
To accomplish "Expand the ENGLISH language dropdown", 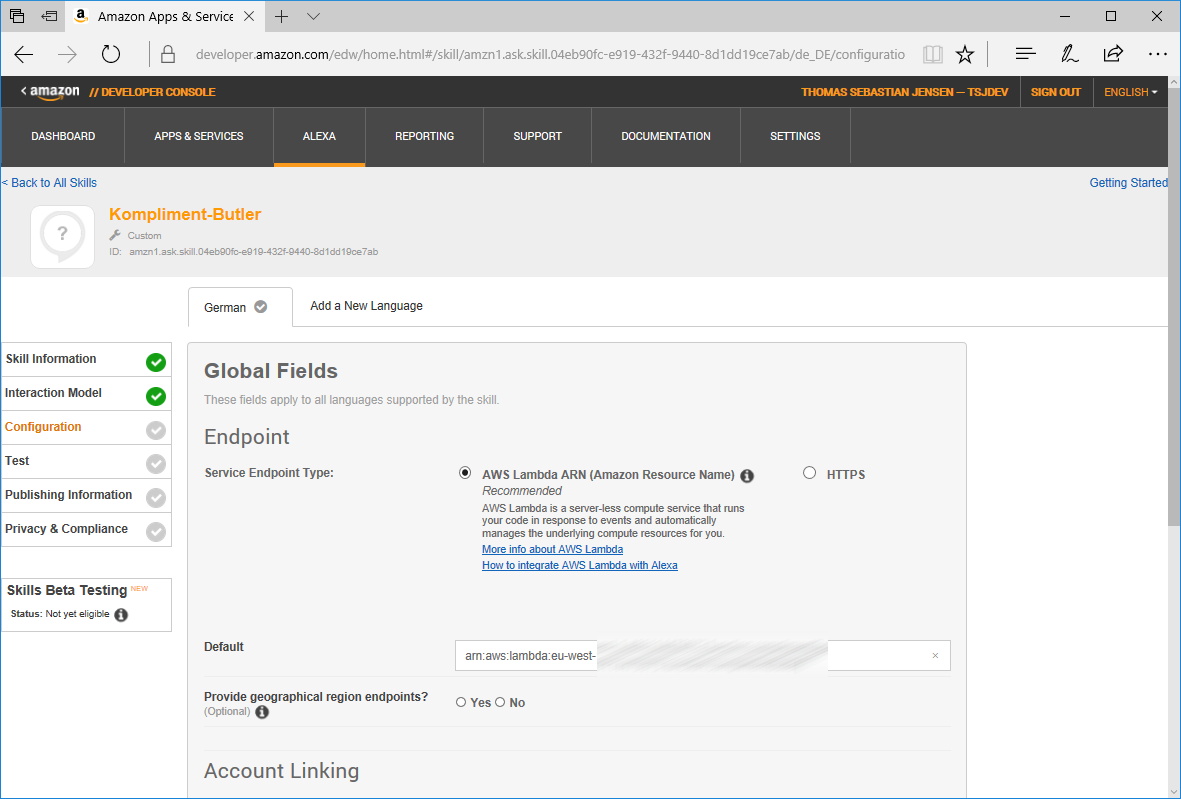I will pyautogui.click(x=1130, y=92).
